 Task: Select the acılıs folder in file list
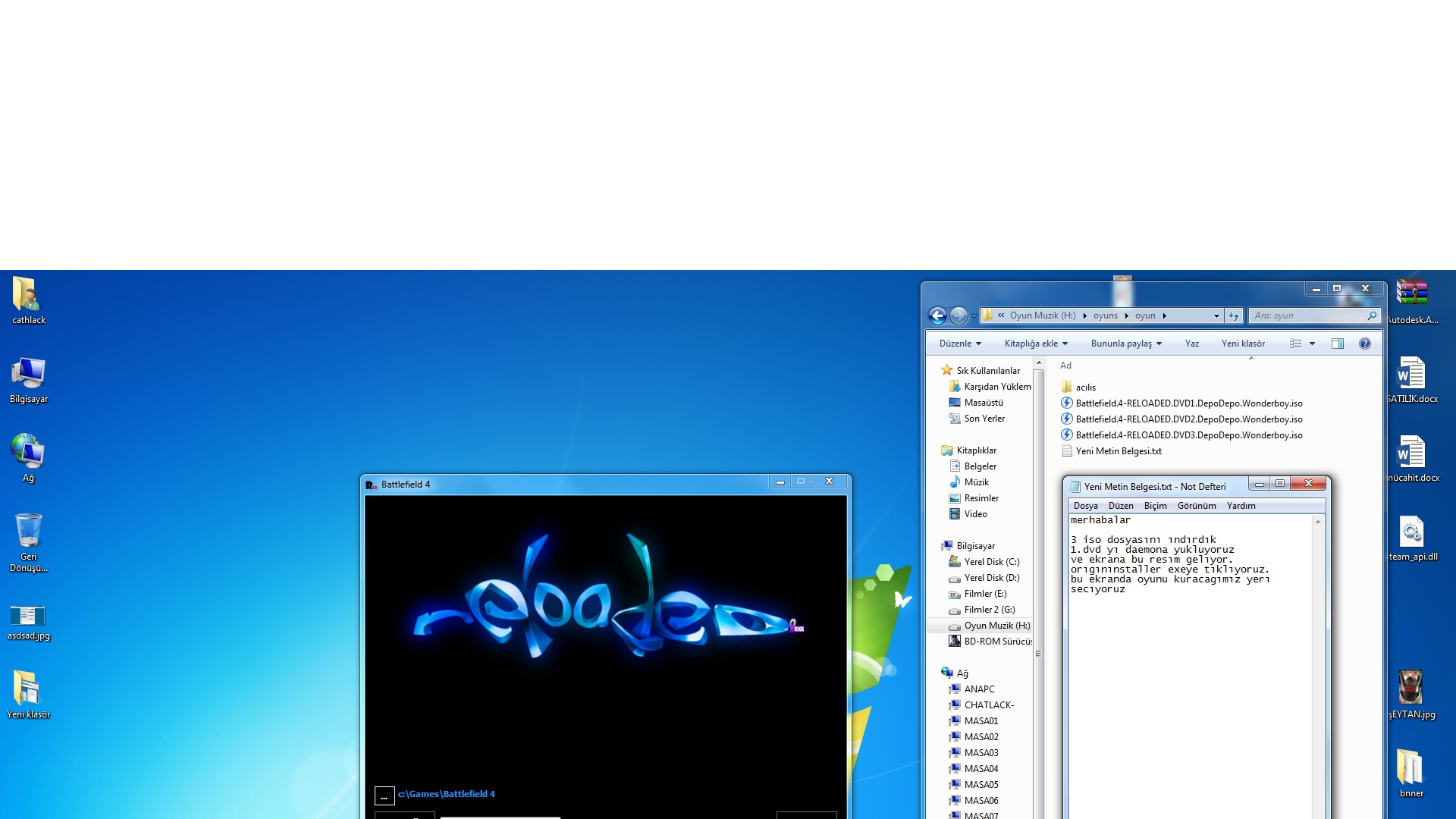click(x=1078, y=388)
